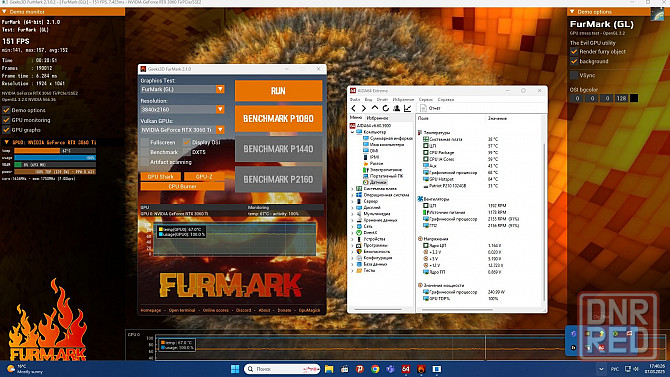The width and height of the screenshot is (670, 377).
Task: Toggle the Benchmark checkbox
Action: coord(145,152)
